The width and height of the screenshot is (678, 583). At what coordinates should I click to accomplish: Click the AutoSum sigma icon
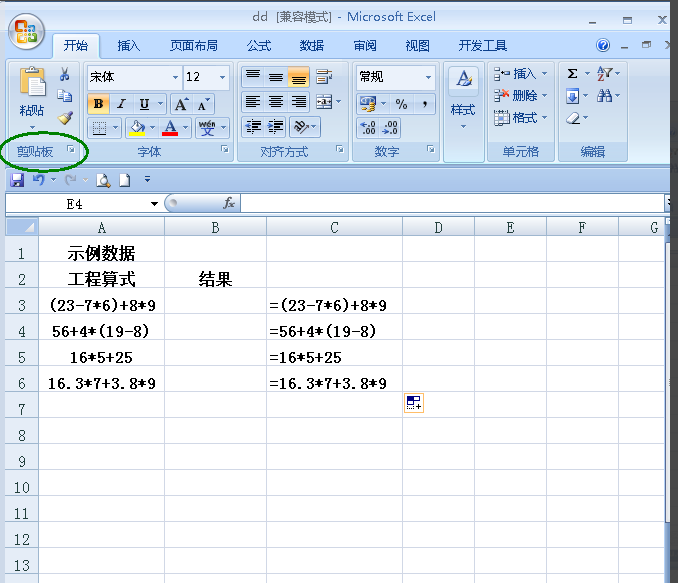[x=572, y=74]
